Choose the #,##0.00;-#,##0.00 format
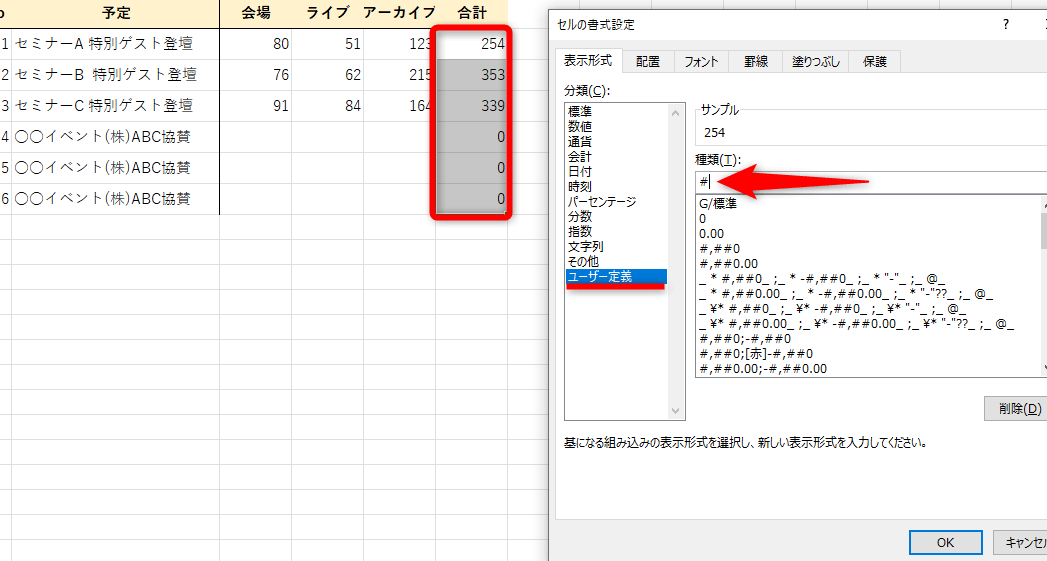Image resolution: width=1047 pixels, height=561 pixels. (763, 369)
